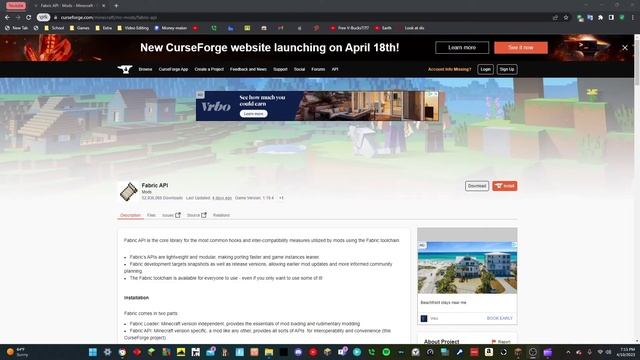Click the beachfront stays ad image
The image size is (640, 360).
(467, 267)
